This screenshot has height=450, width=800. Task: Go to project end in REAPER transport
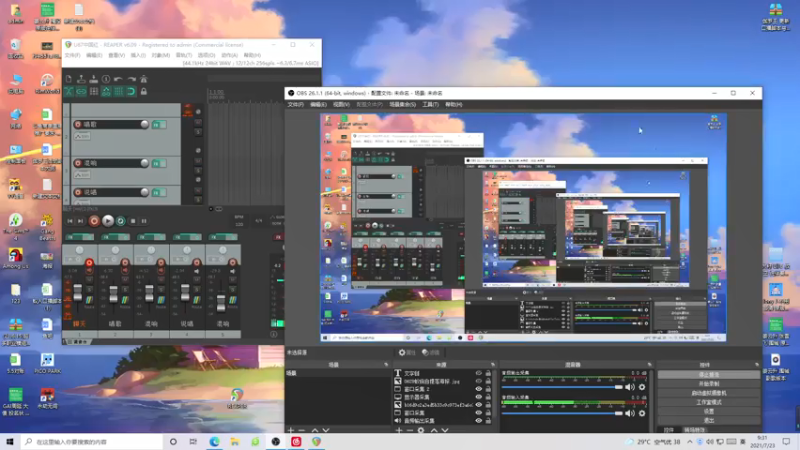(x=81, y=221)
